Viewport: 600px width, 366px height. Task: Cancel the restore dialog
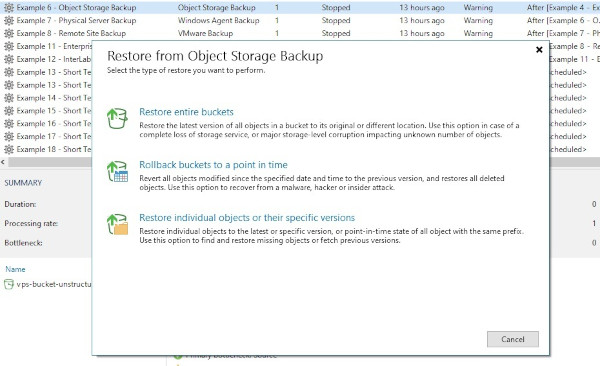(x=513, y=339)
